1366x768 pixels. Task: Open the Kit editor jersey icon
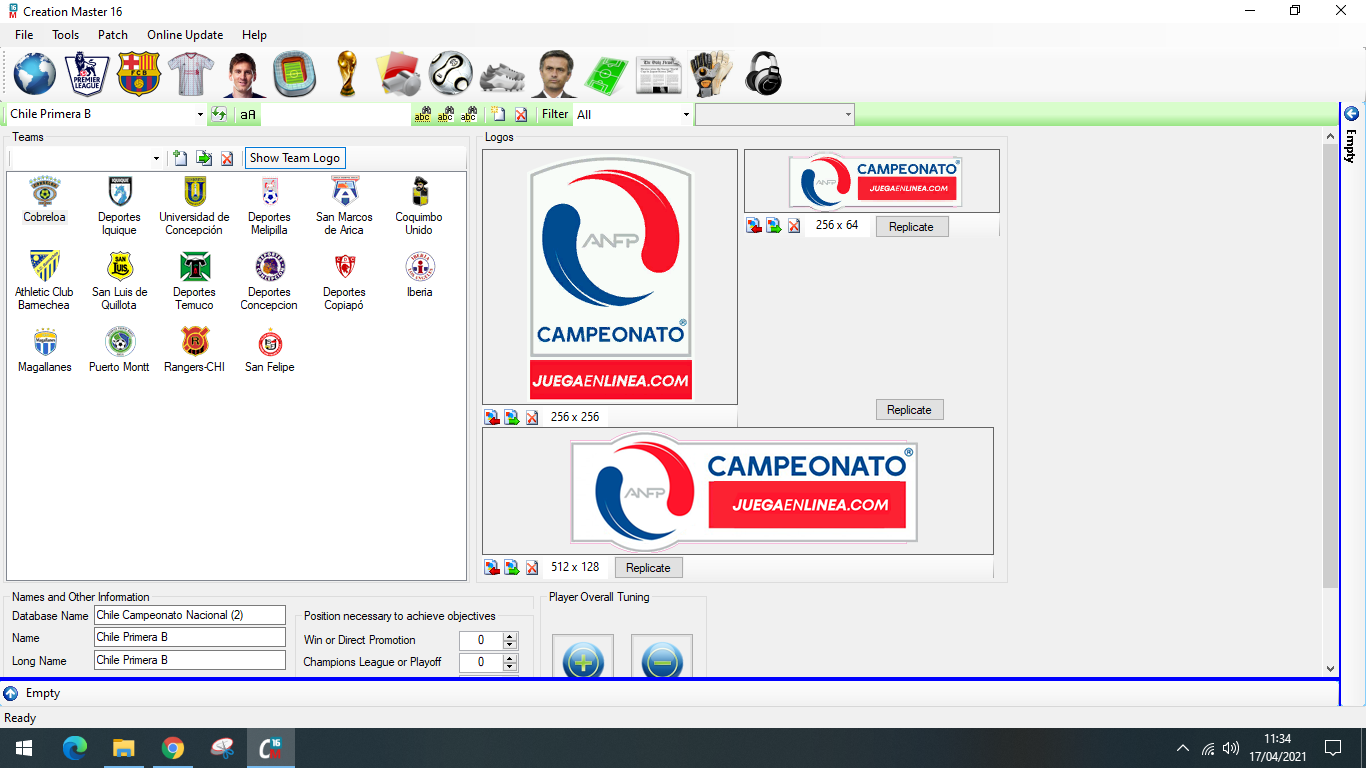click(x=191, y=73)
